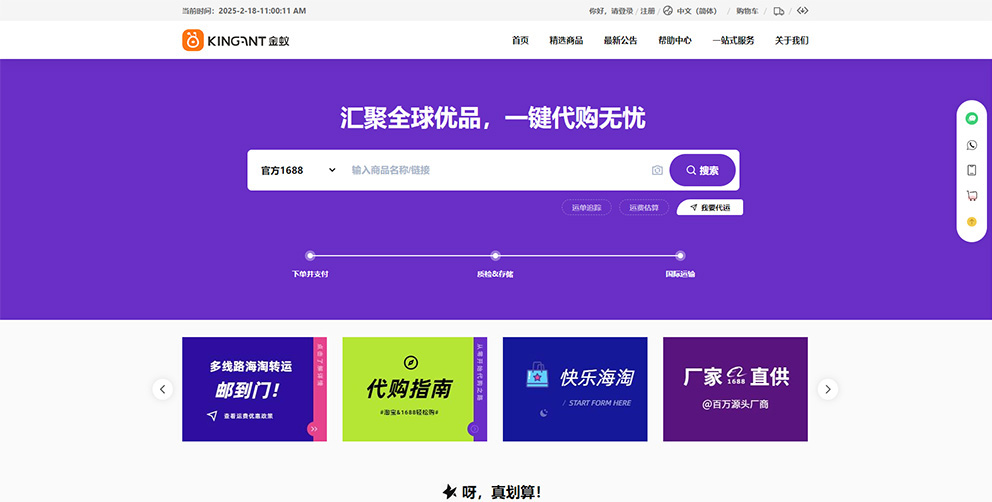Click the 国际运输 step label
992x502 pixels.
[680, 274]
